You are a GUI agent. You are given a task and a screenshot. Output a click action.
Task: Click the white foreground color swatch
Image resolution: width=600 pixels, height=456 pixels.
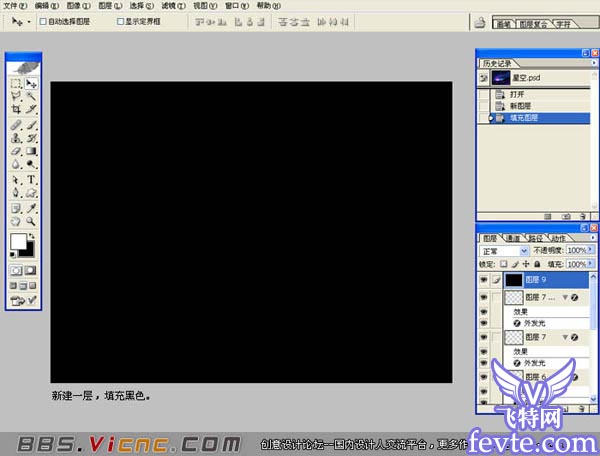tap(18, 242)
